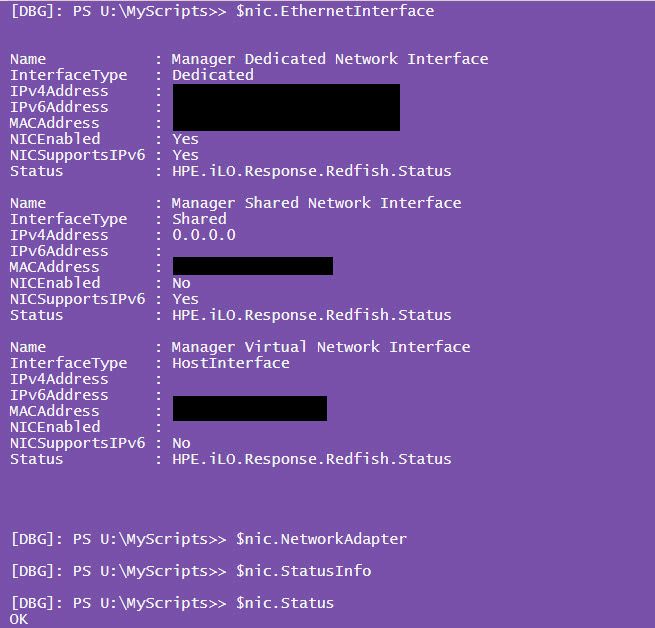Click the NICEnabled No value
This screenshot has height=628, width=655.
point(181,283)
